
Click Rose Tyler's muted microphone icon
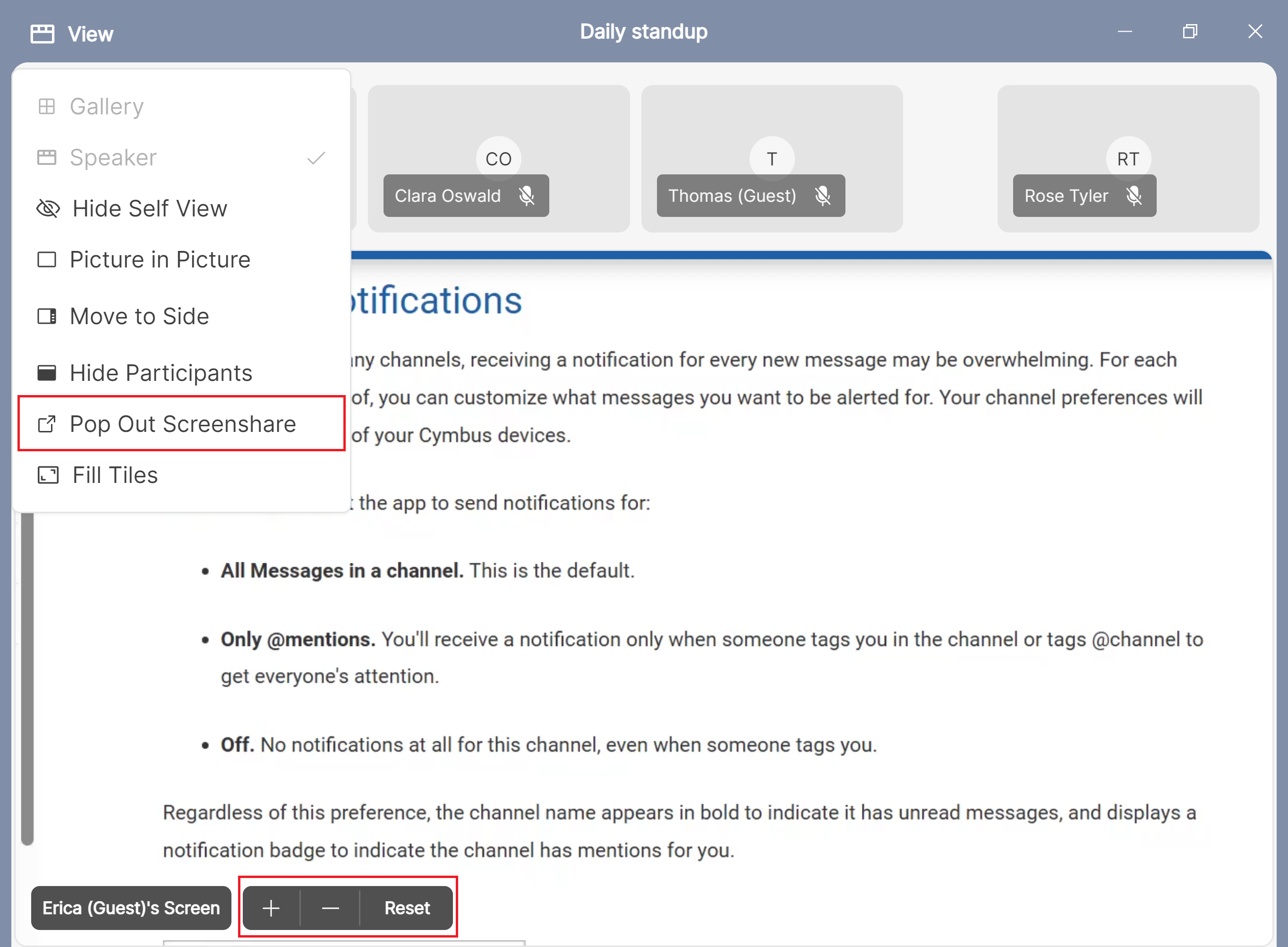click(x=1133, y=196)
